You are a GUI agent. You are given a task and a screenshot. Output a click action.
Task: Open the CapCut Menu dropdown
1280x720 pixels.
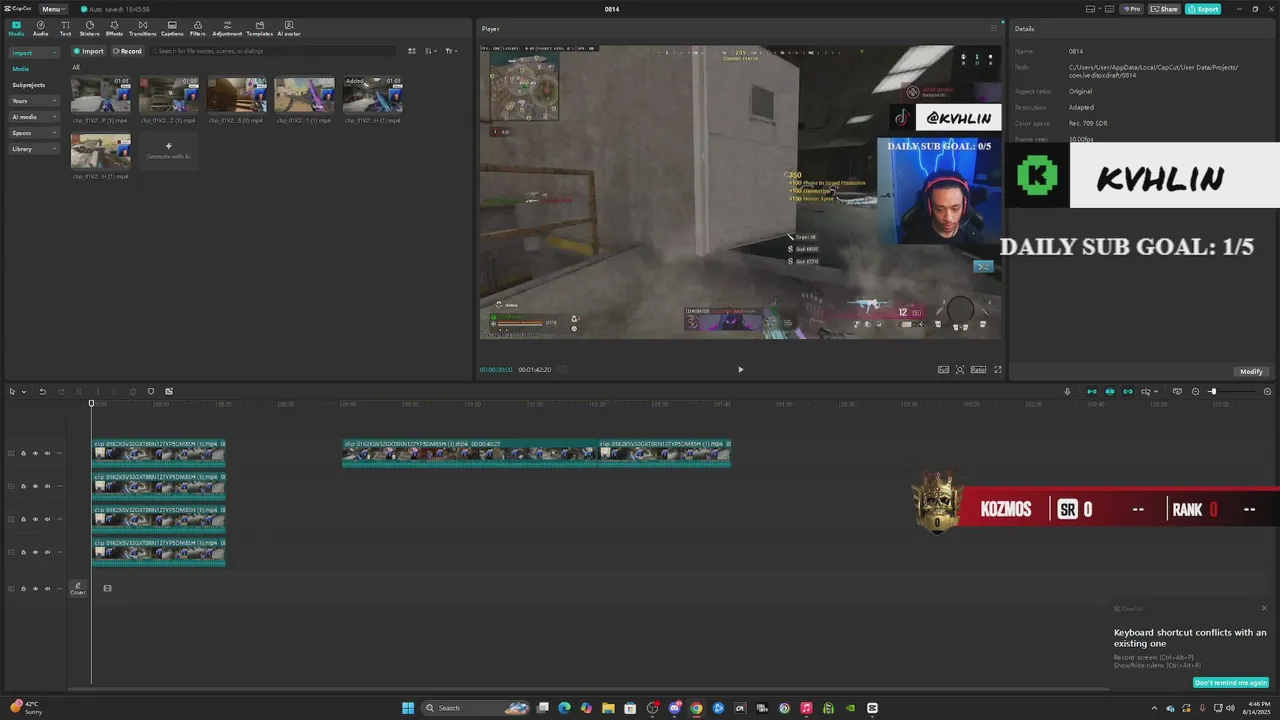pyautogui.click(x=51, y=9)
